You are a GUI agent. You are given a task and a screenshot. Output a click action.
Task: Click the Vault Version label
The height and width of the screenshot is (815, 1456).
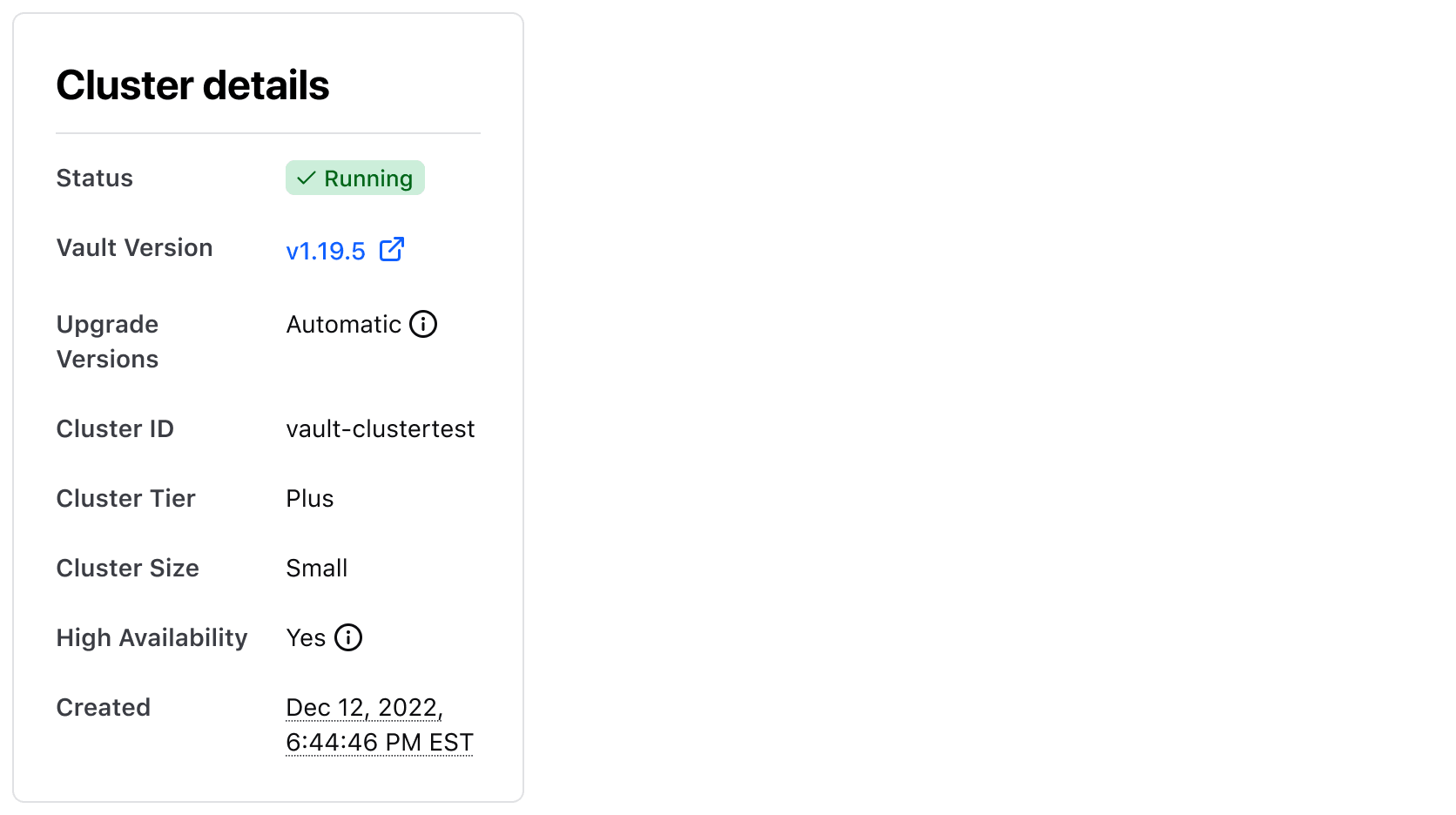[134, 247]
